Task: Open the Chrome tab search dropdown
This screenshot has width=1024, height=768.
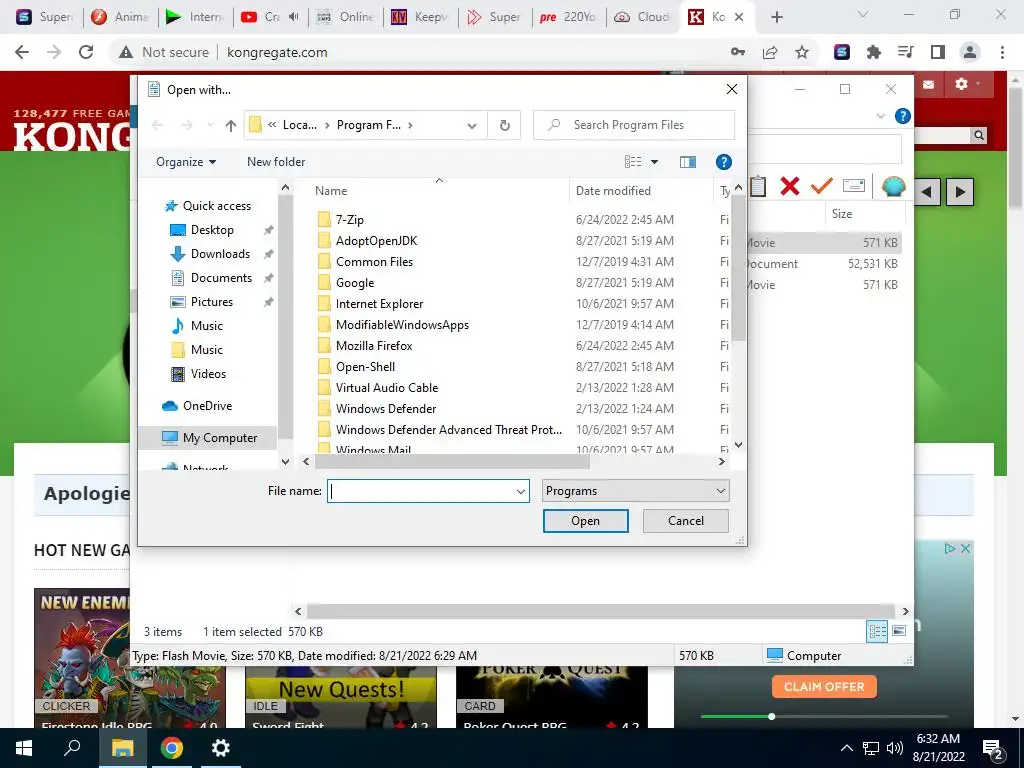Action: pos(863,14)
